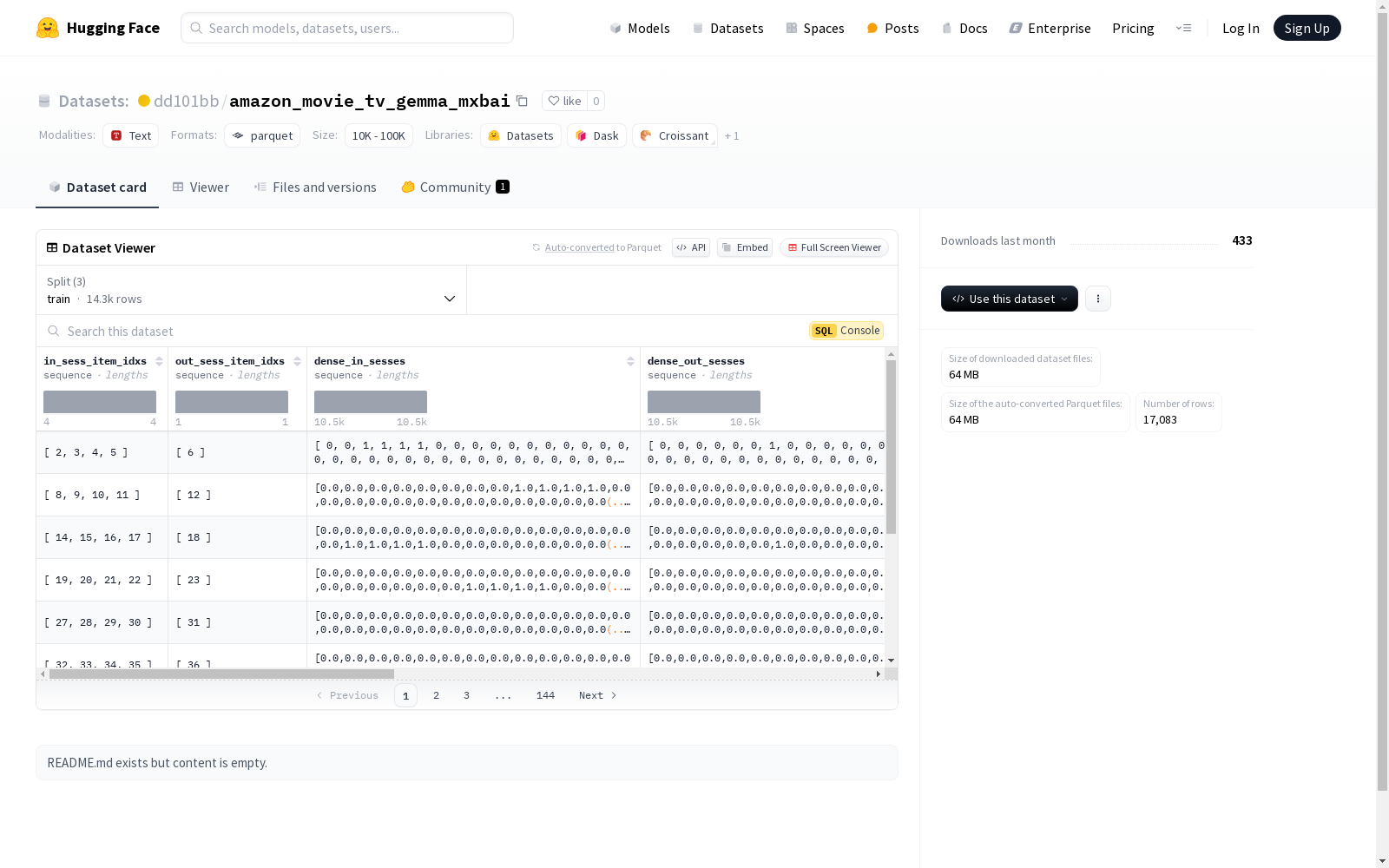Select cell "[ 23 ]"
The height and width of the screenshot is (868, 1389).
[x=237, y=580]
